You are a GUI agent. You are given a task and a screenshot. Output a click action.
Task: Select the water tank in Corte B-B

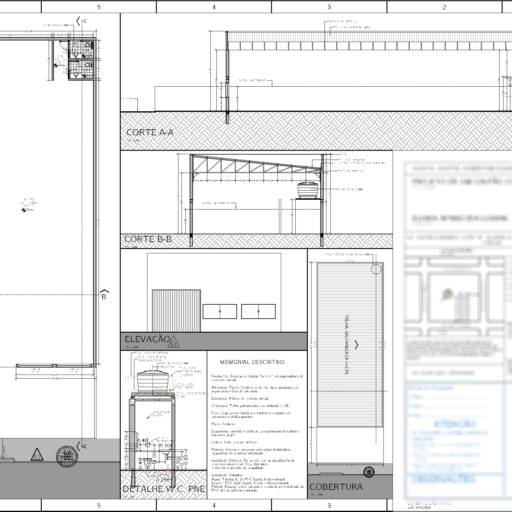(x=307, y=190)
